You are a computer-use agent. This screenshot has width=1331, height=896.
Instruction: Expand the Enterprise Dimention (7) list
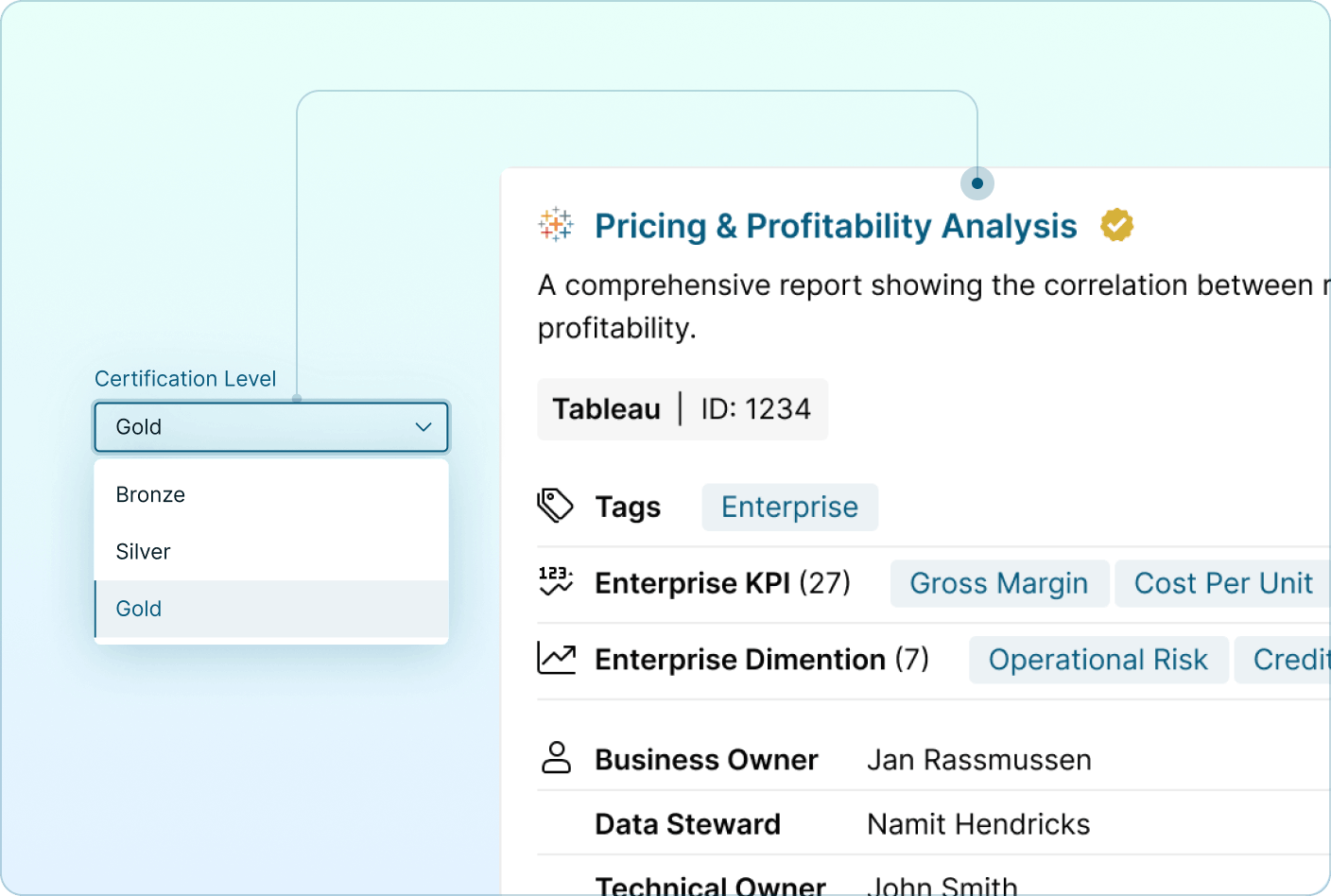click(761, 660)
